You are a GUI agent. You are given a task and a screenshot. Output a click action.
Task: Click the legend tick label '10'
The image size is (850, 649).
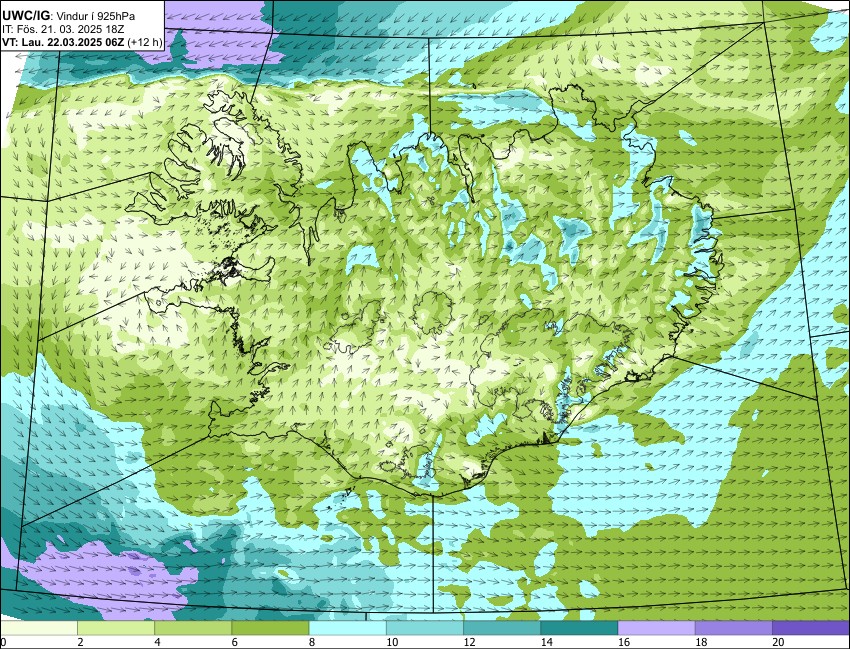pos(391,642)
